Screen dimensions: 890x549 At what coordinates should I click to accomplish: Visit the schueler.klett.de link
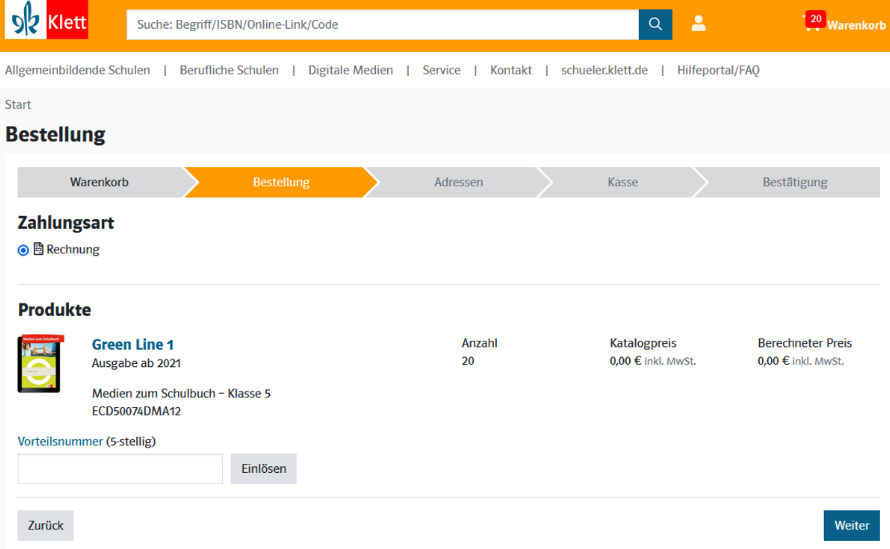604,70
